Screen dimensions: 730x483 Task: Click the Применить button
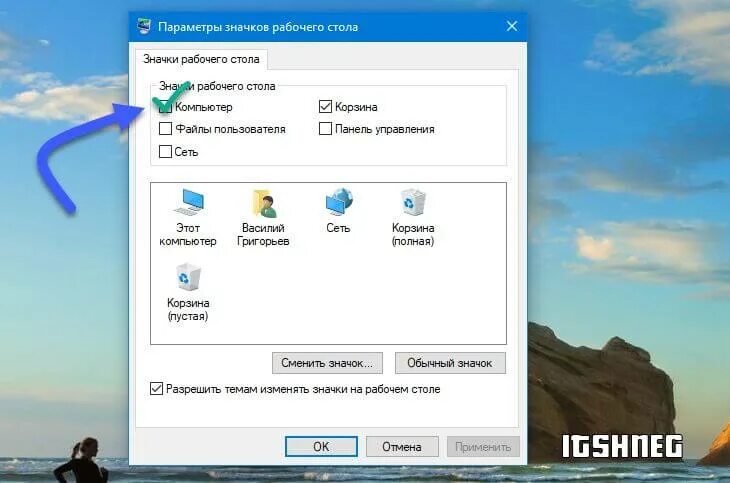pyautogui.click(x=483, y=447)
